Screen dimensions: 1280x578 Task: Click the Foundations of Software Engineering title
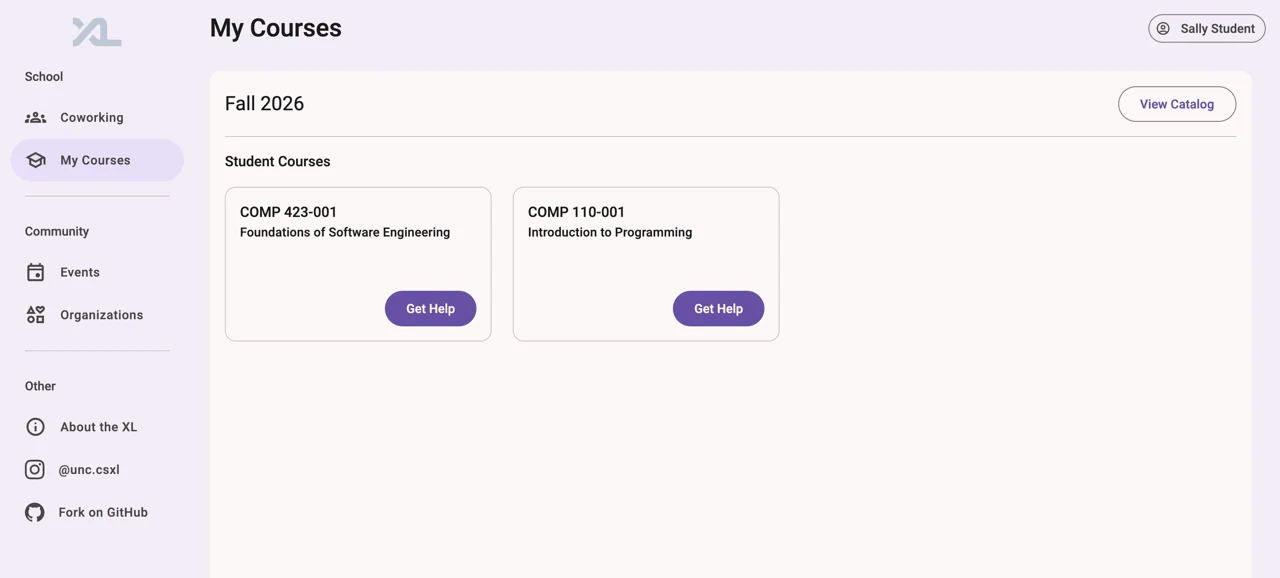point(345,232)
